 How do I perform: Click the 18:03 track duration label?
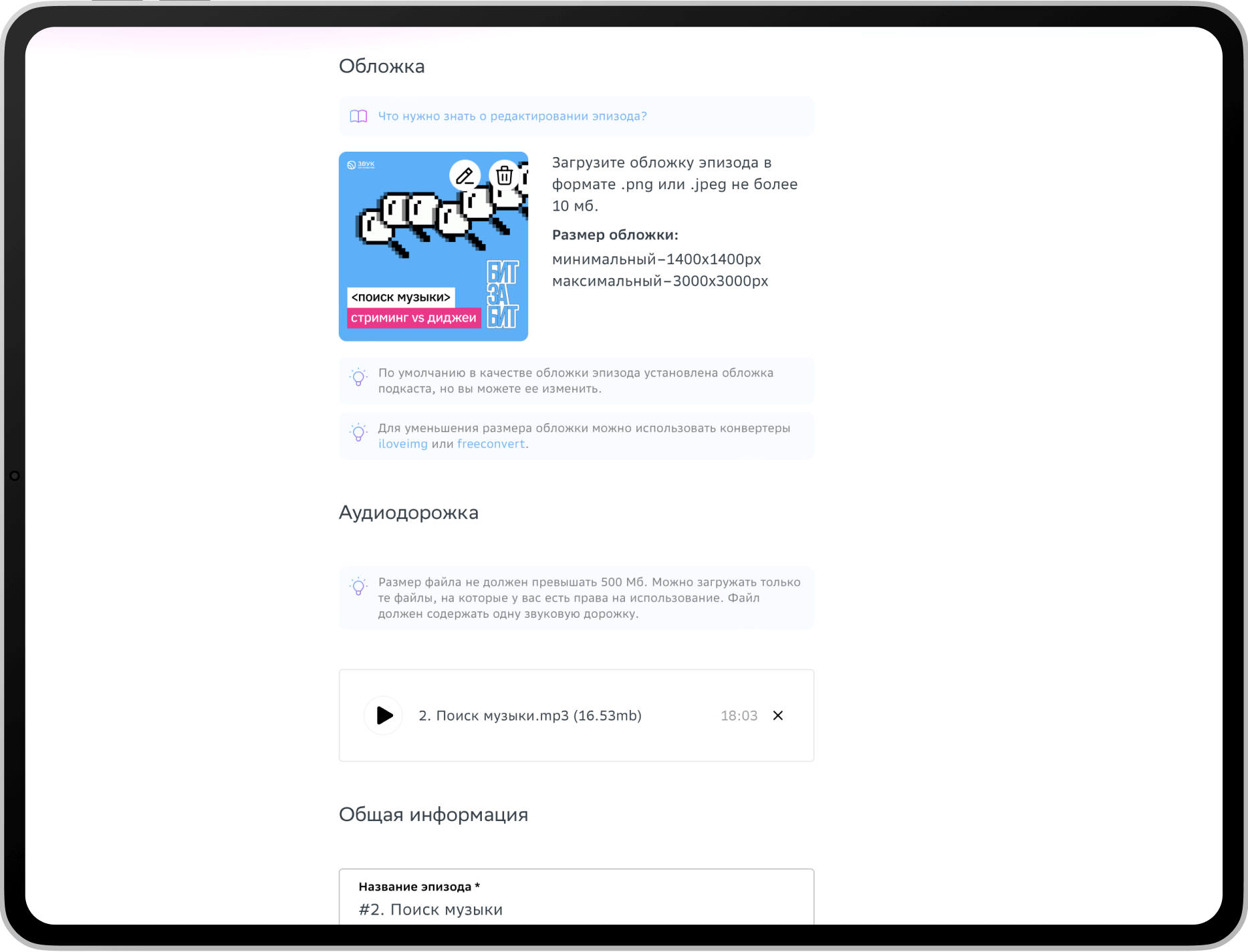[x=739, y=715]
